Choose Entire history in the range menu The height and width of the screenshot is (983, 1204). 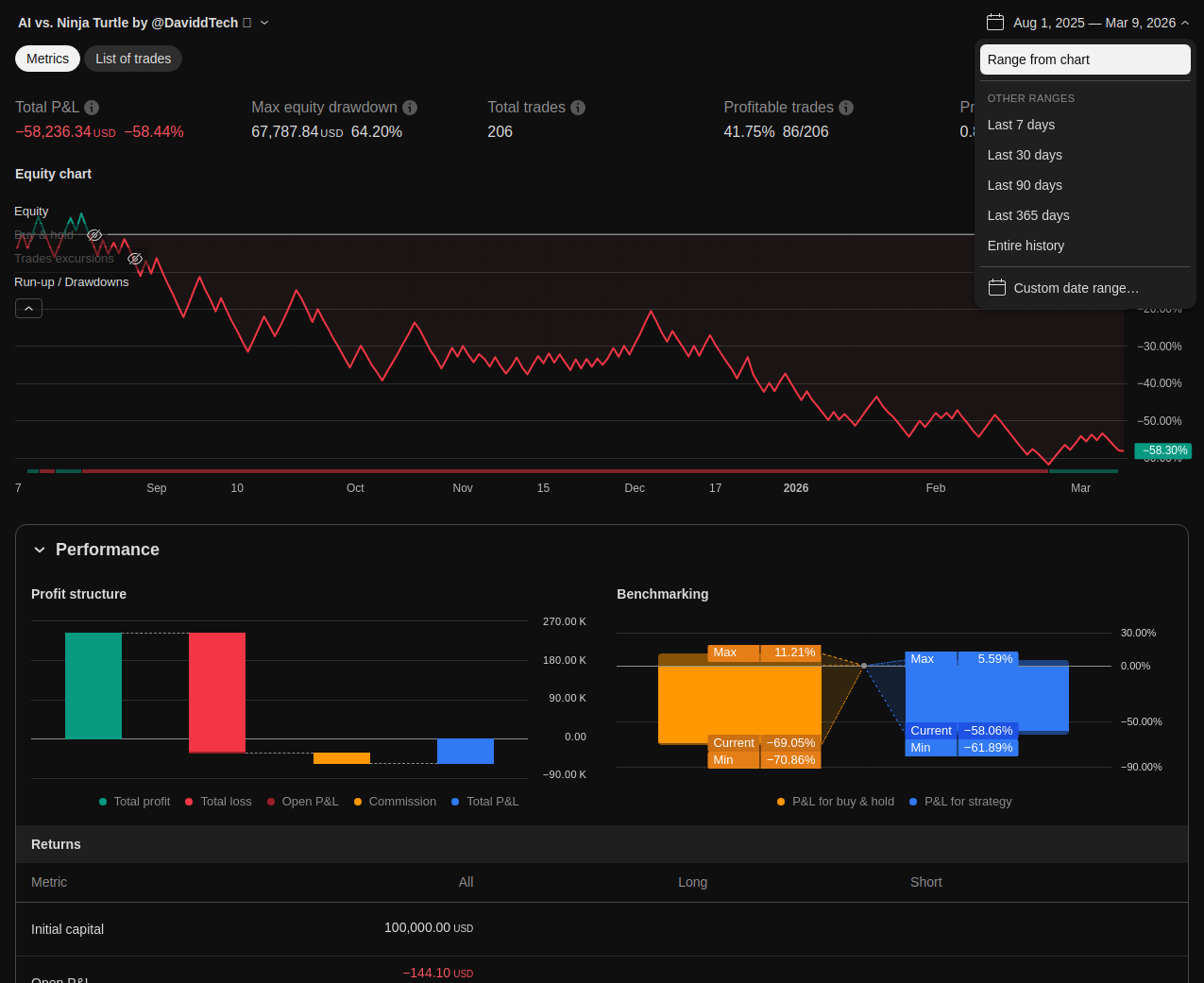[x=1026, y=246]
